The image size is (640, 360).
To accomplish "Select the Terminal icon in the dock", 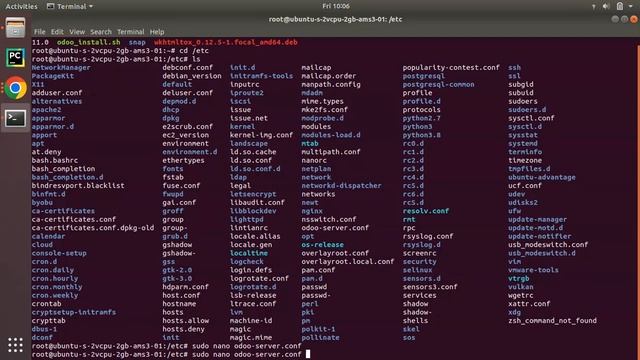I will click(16, 118).
